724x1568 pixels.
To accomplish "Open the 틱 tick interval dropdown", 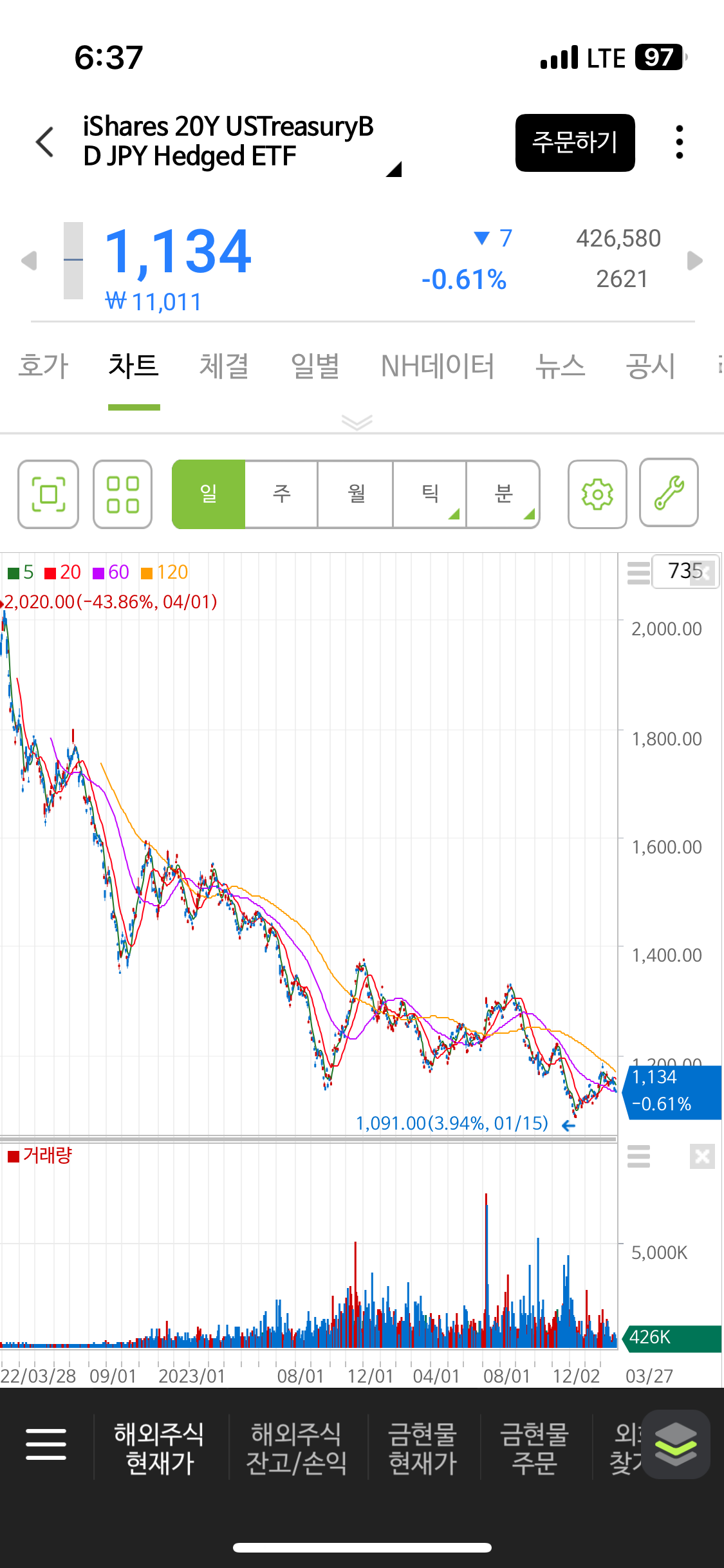I will [430, 494].
